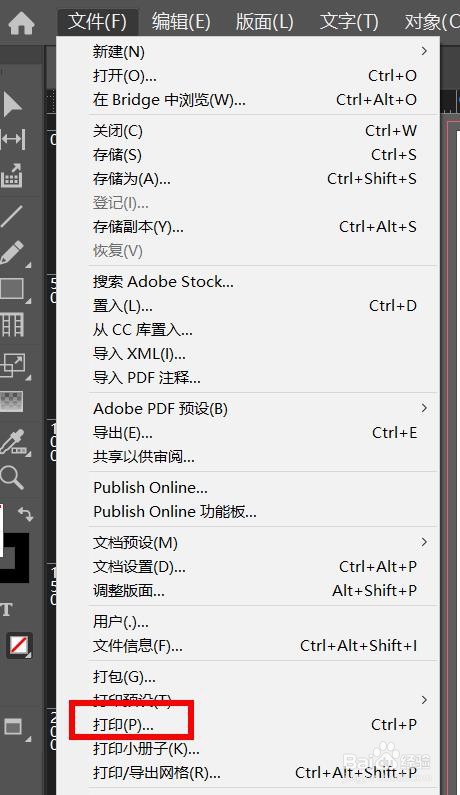Open the screen mode icon
The image size is (460, 795).
13,727
